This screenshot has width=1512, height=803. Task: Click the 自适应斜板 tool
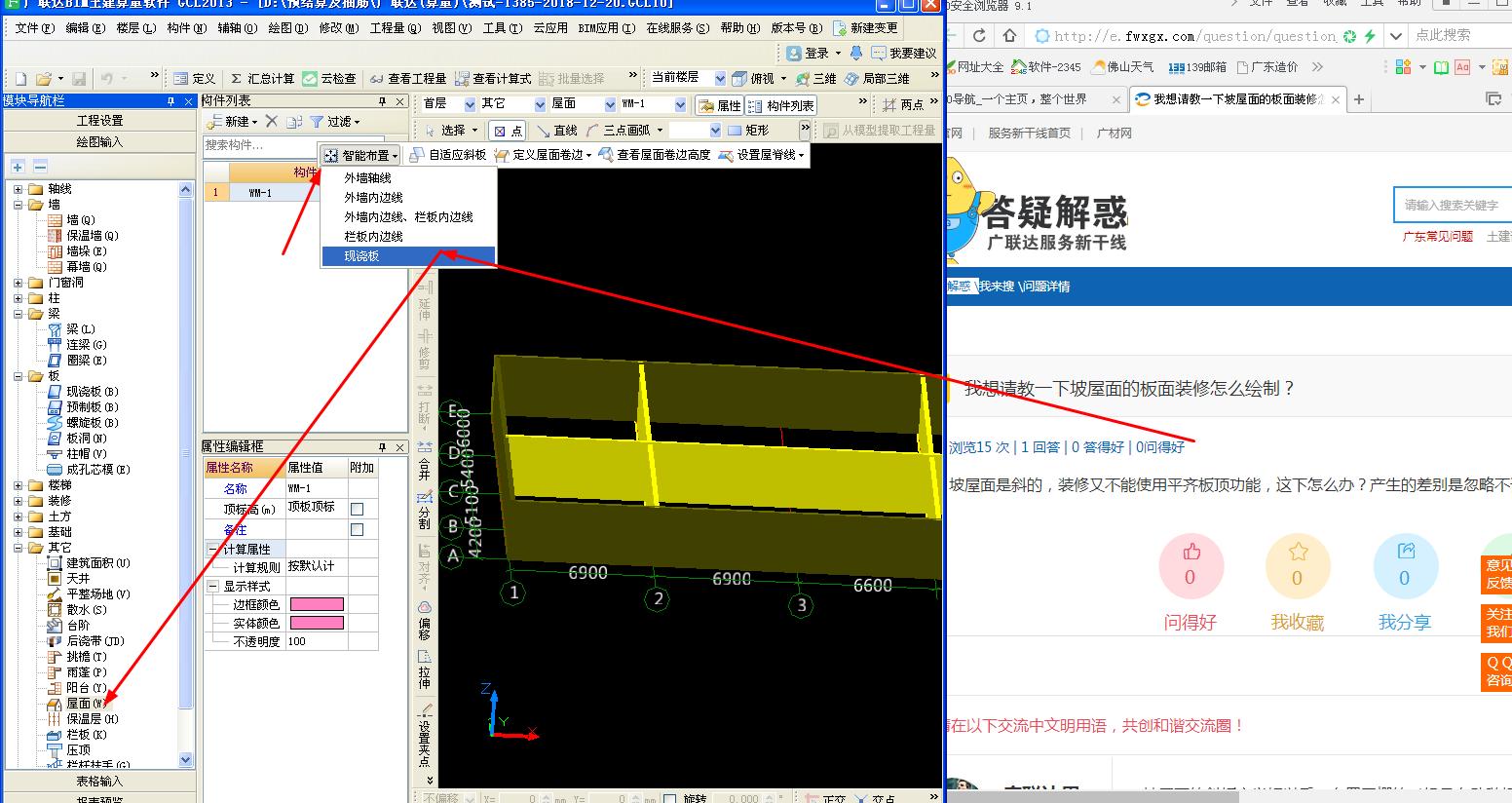coord(448,155)
